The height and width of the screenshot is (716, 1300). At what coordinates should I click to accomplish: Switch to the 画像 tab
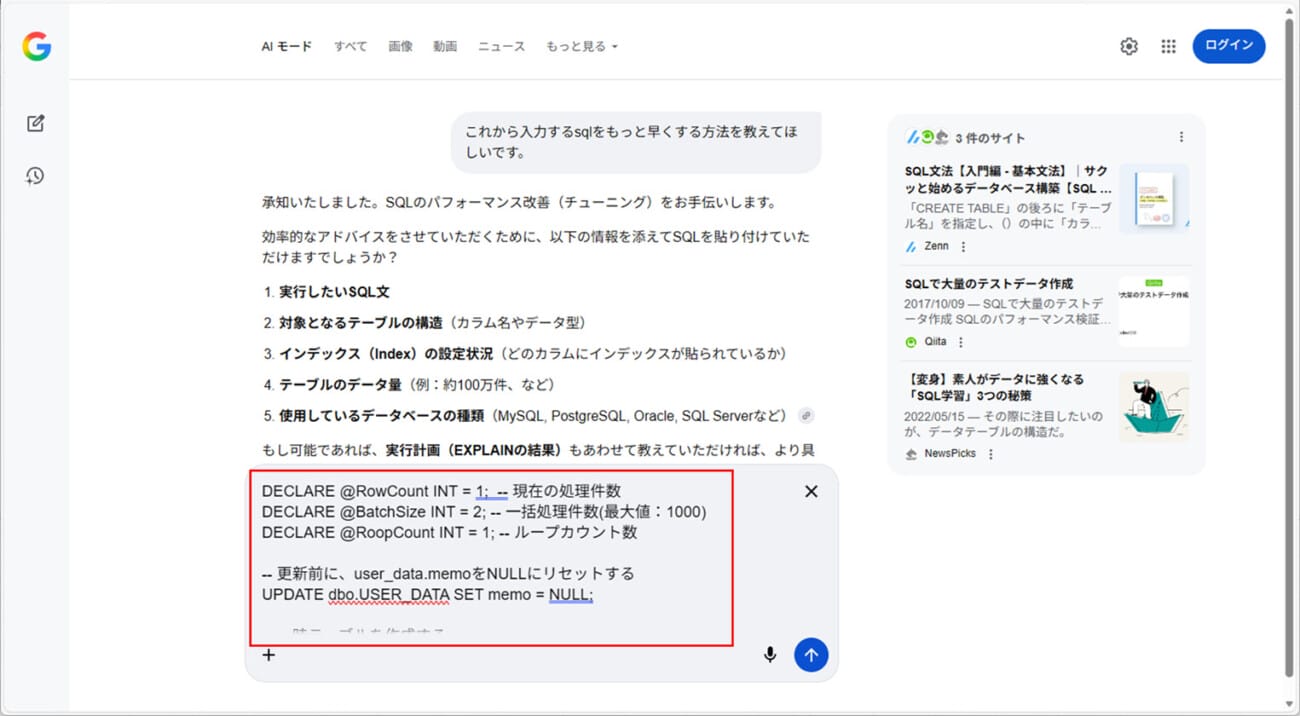tap(400, 47)
